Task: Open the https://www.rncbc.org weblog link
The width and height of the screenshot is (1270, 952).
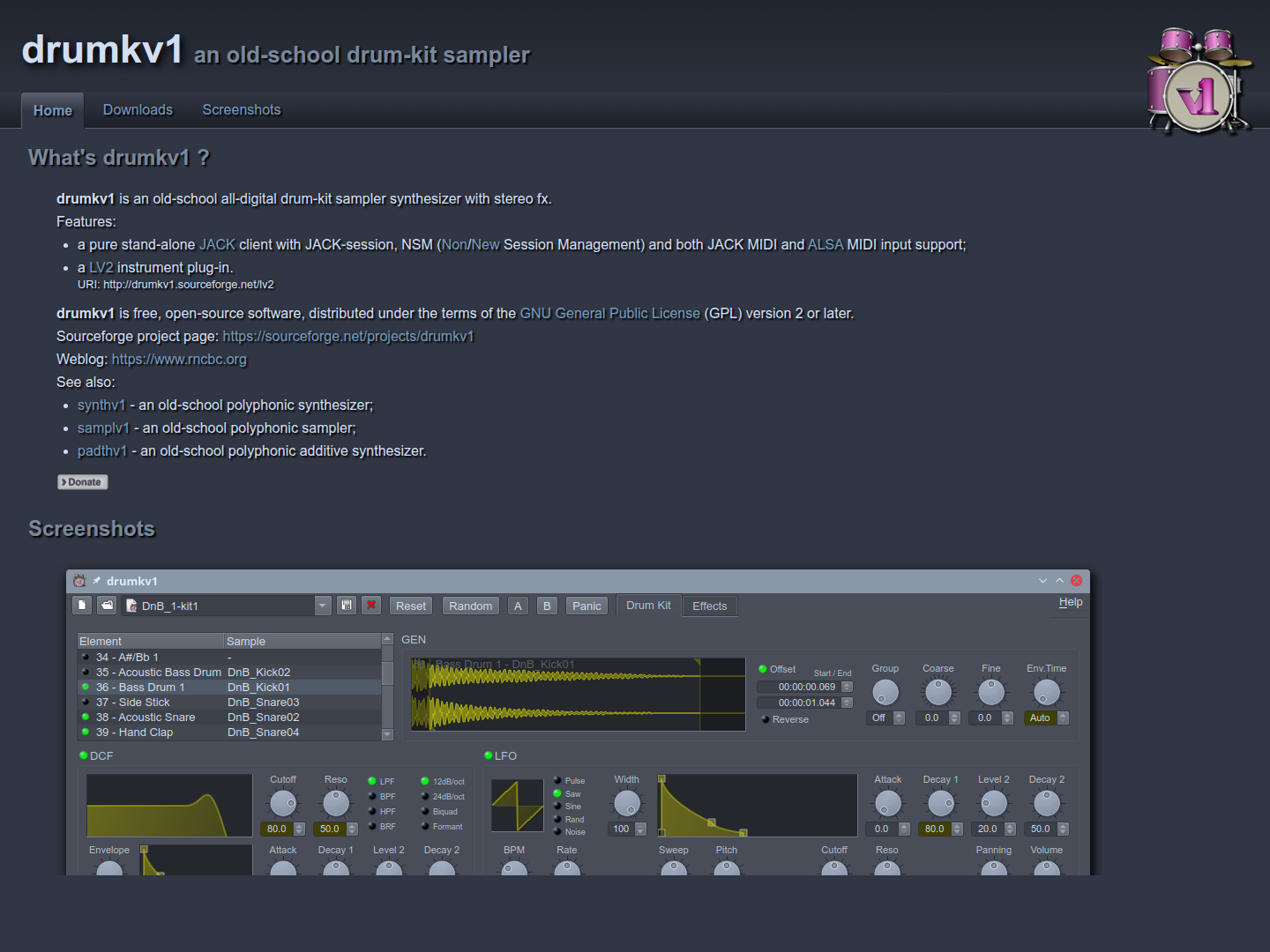Action: 179,360
